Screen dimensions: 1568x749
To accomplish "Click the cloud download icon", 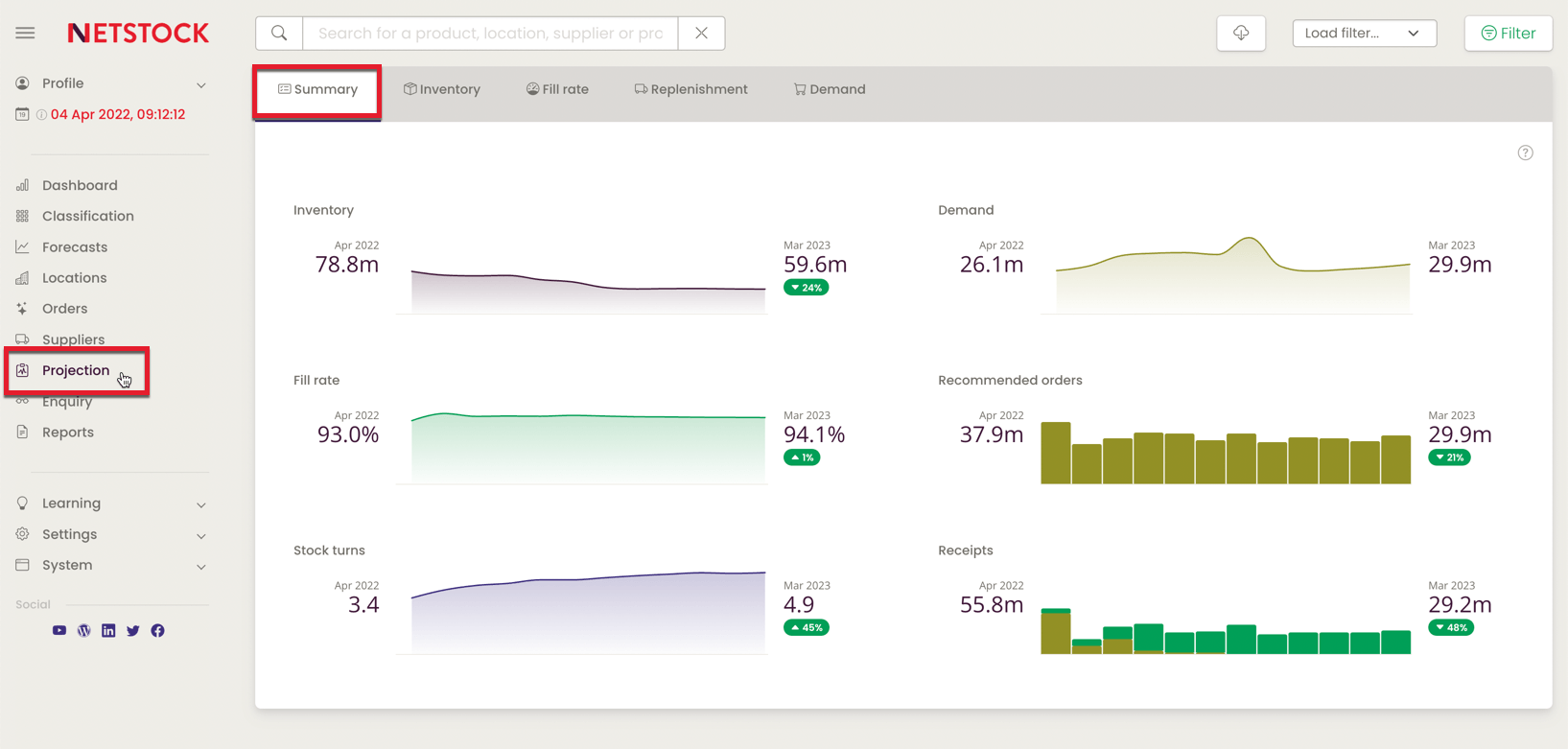I will pos(1241,33).
